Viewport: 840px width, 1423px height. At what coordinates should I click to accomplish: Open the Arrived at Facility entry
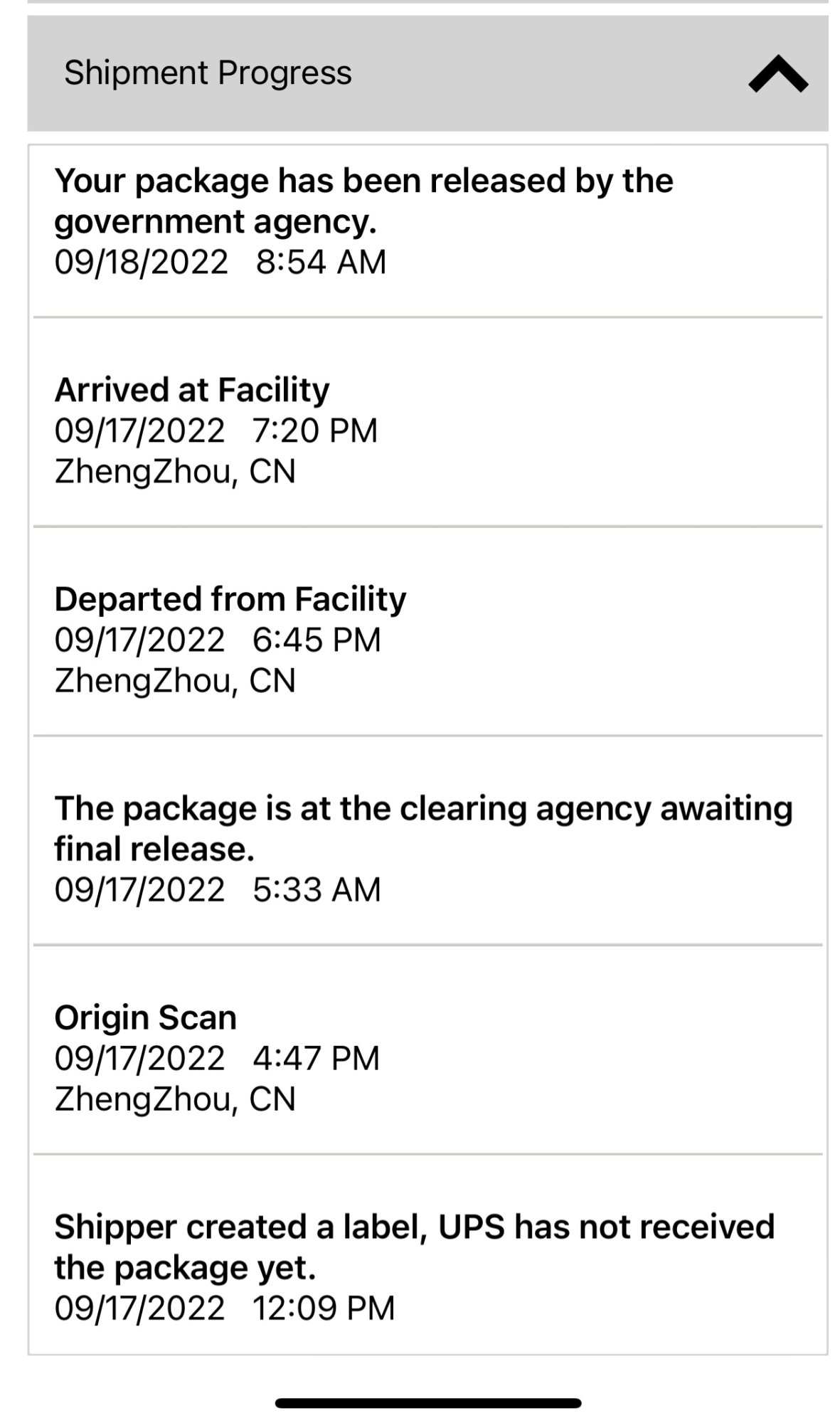[192, 390]
